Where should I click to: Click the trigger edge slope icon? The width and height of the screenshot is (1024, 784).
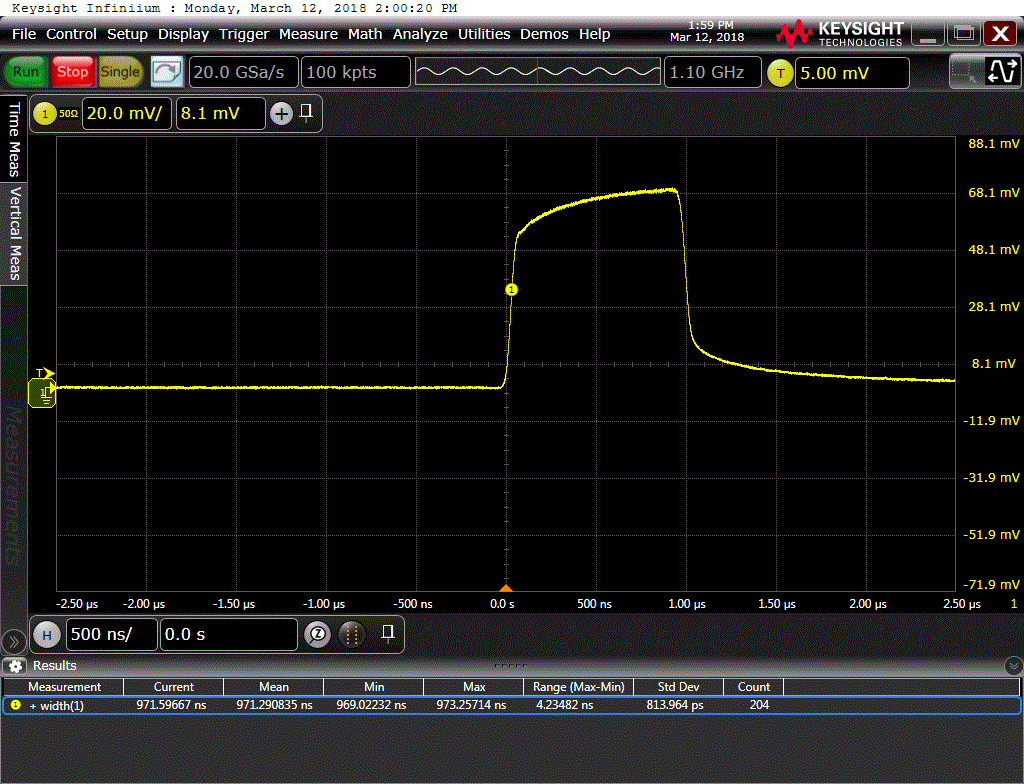click(x=1001, y=72)
